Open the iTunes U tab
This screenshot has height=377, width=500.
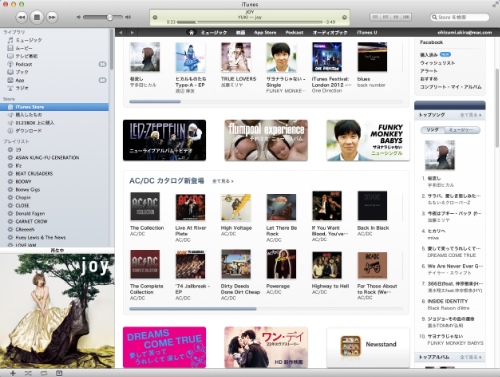[367, 32]
